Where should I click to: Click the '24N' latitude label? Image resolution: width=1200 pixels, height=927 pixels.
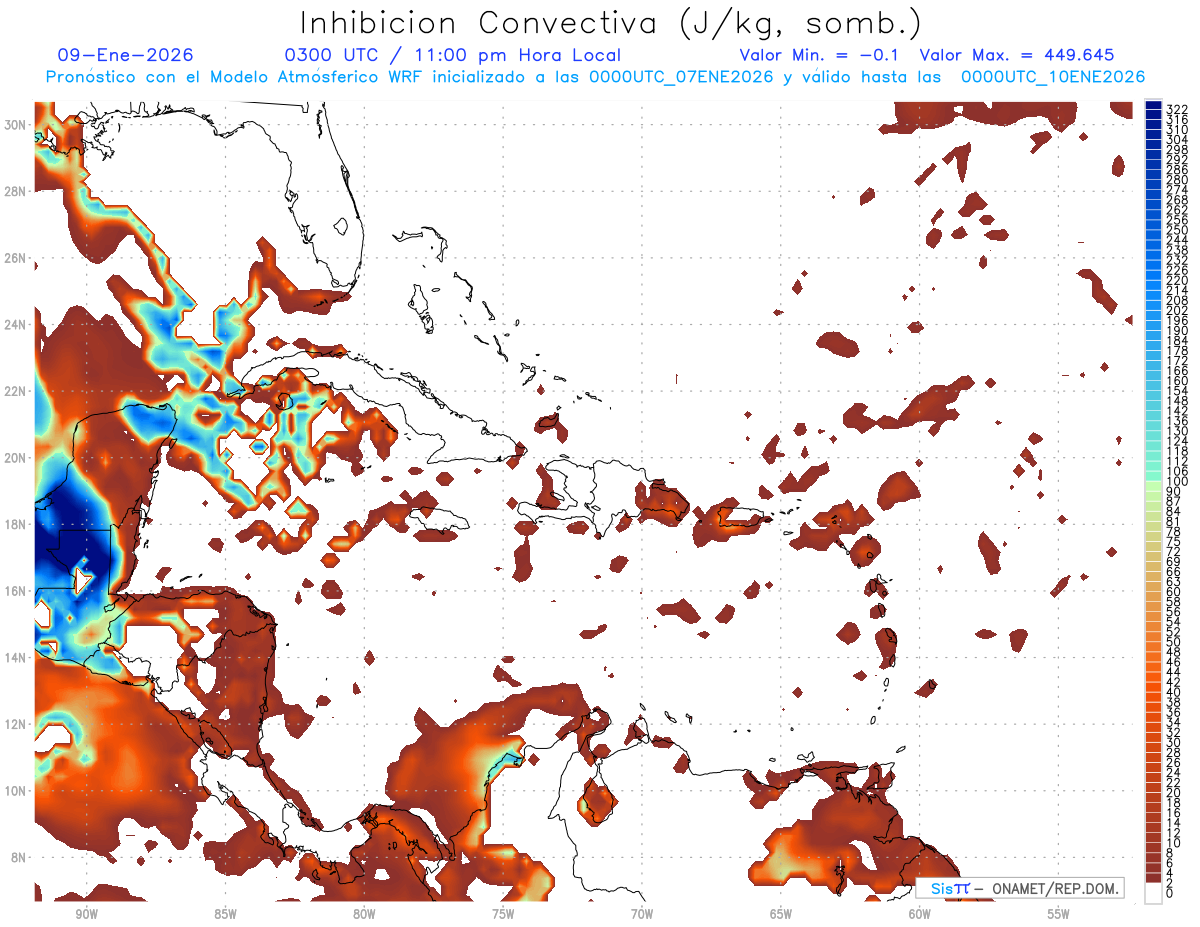click(x=15, y=325)
